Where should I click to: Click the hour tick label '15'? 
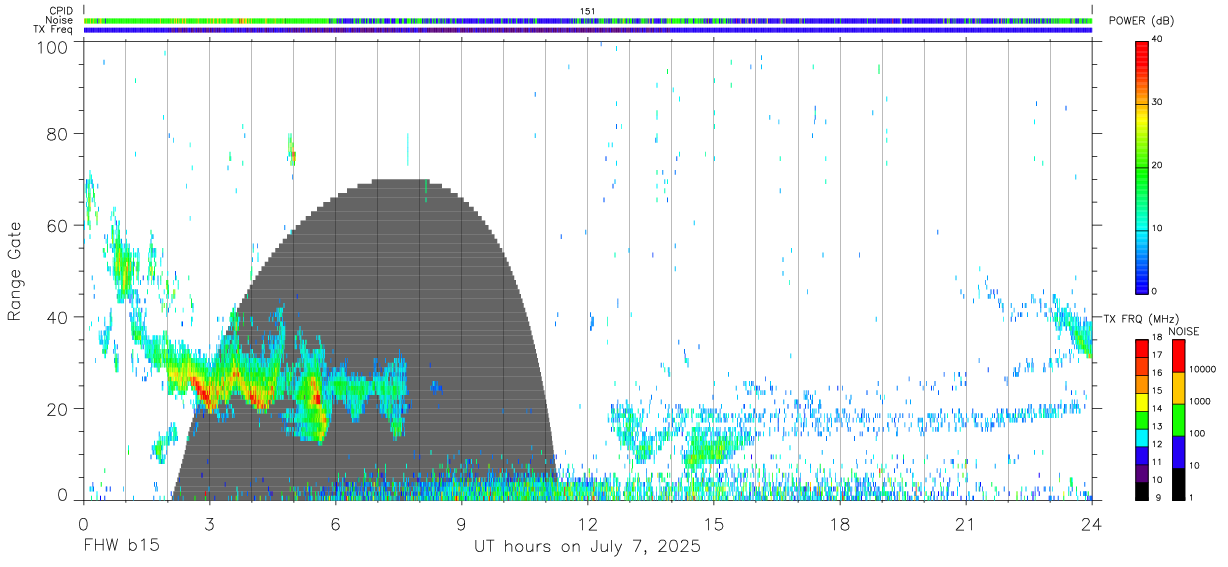[x=714, y=524]
